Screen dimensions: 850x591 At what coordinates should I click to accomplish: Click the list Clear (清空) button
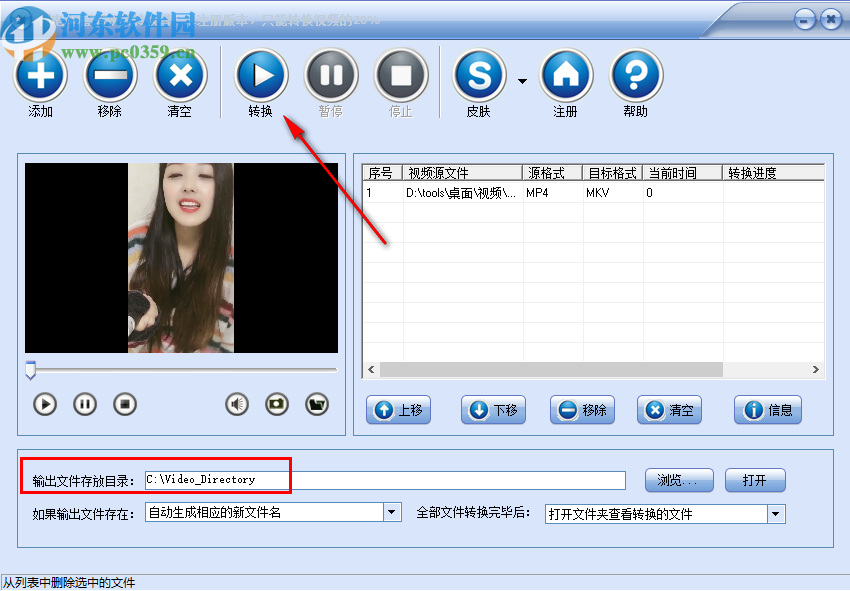669,410
